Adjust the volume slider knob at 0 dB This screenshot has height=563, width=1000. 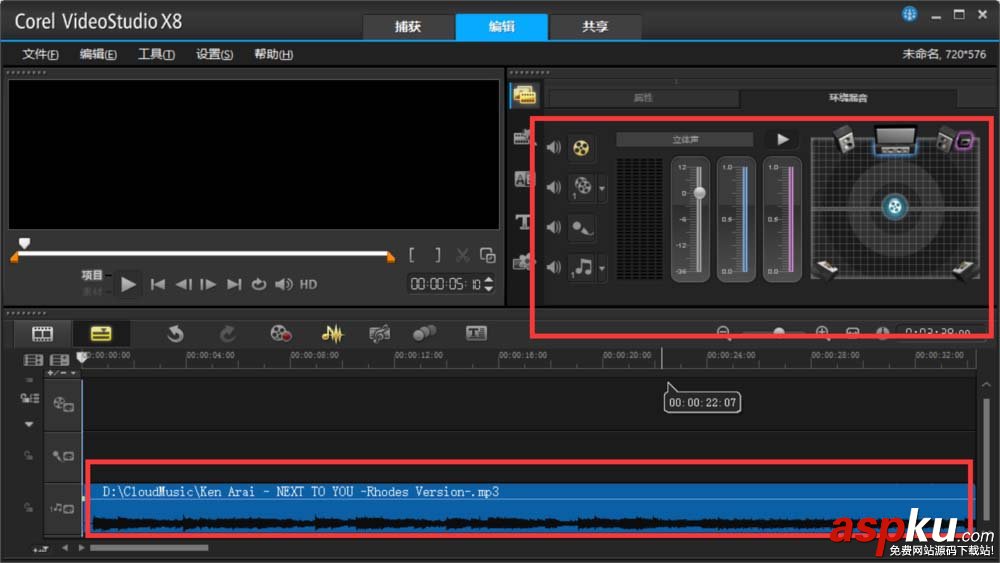(700, 193)
